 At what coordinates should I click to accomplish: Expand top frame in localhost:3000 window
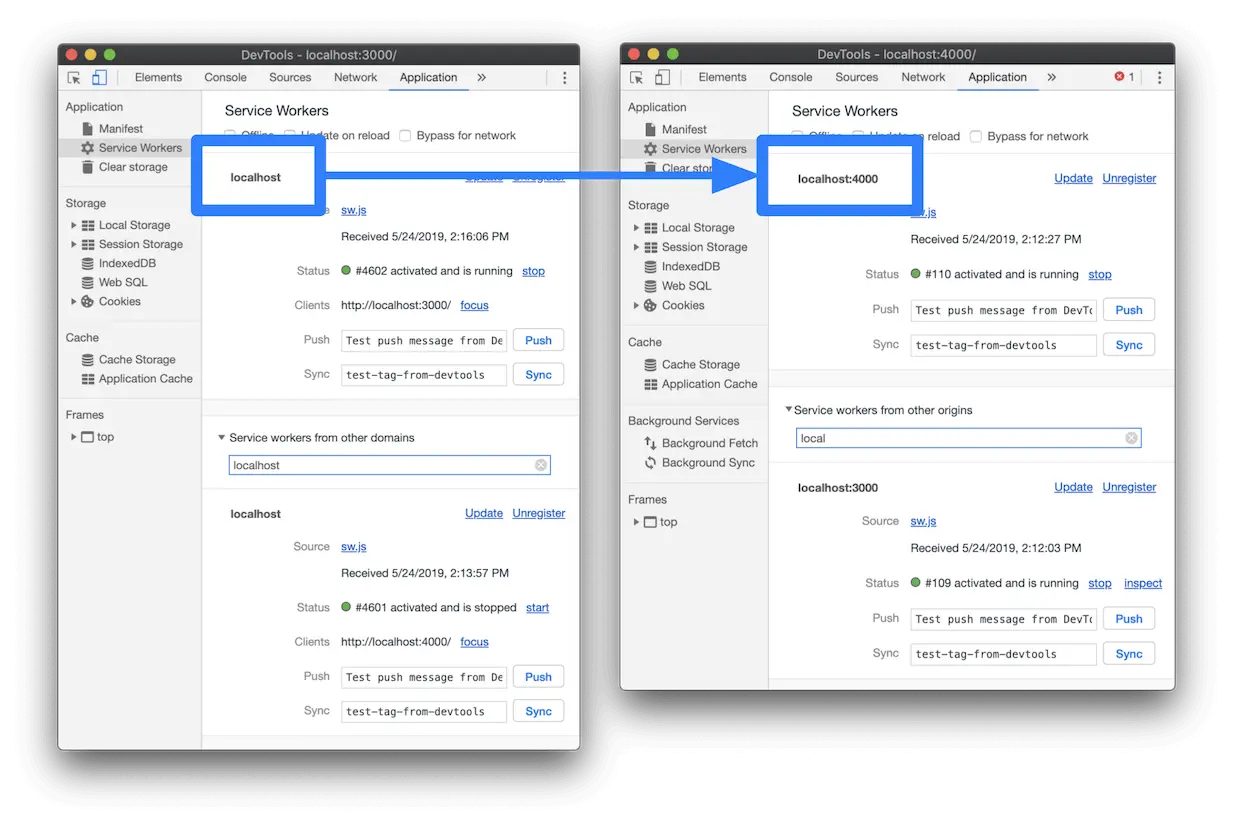click(73, 437)
